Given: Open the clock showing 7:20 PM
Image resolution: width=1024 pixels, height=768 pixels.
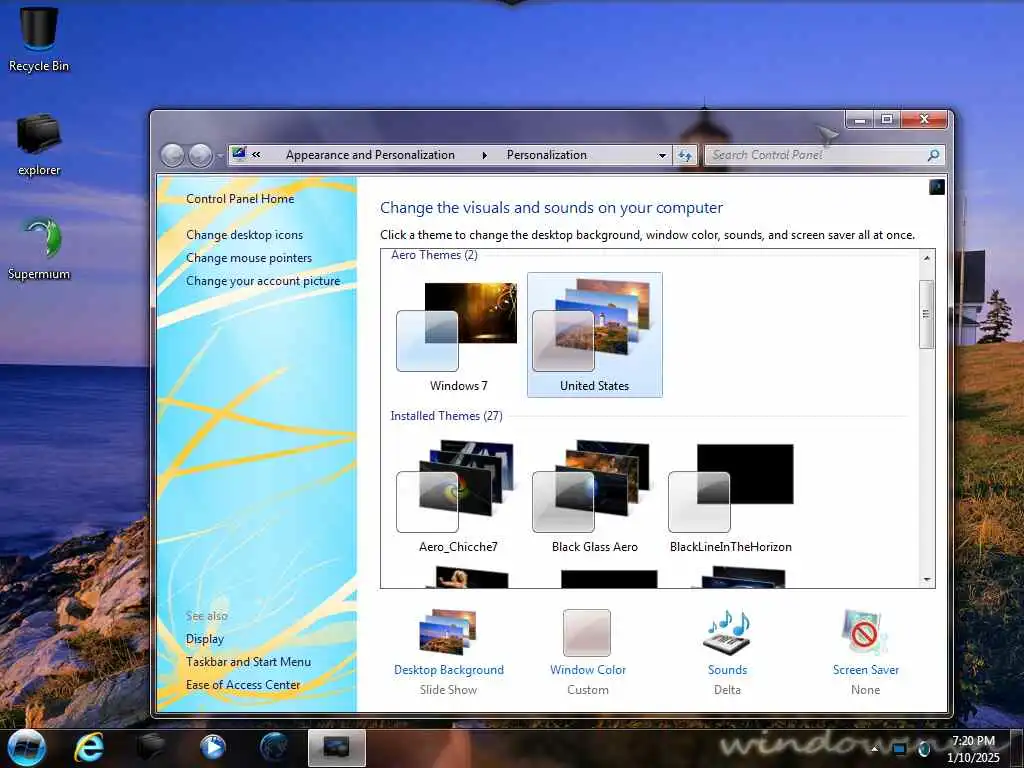Looking at the screenshot, I should [x=973, y=749].
